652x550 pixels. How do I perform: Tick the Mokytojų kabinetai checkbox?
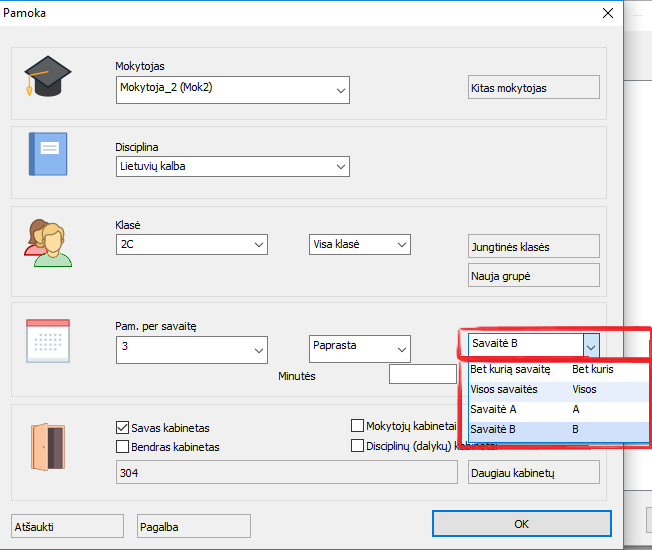pos(358,426)
